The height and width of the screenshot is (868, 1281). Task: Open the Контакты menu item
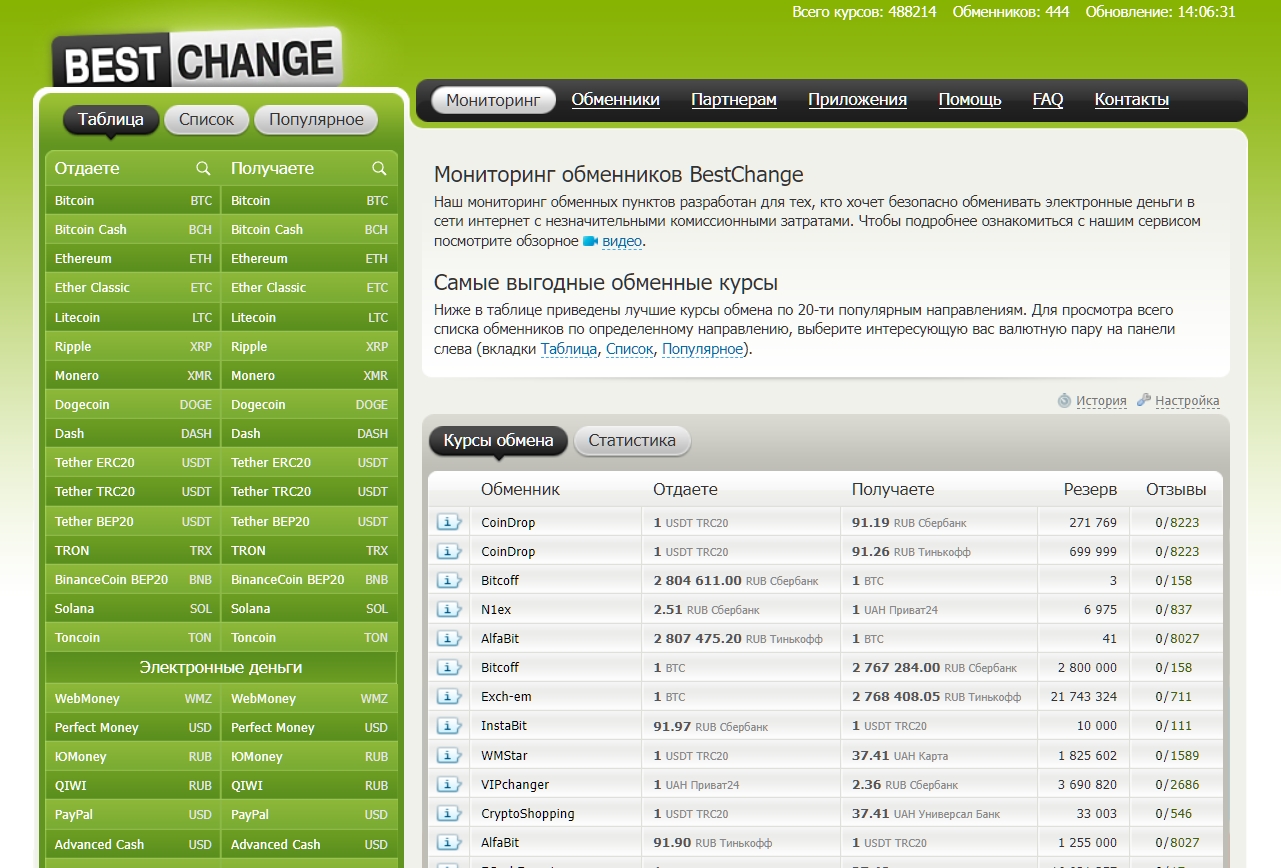(x=1132, y=100)
